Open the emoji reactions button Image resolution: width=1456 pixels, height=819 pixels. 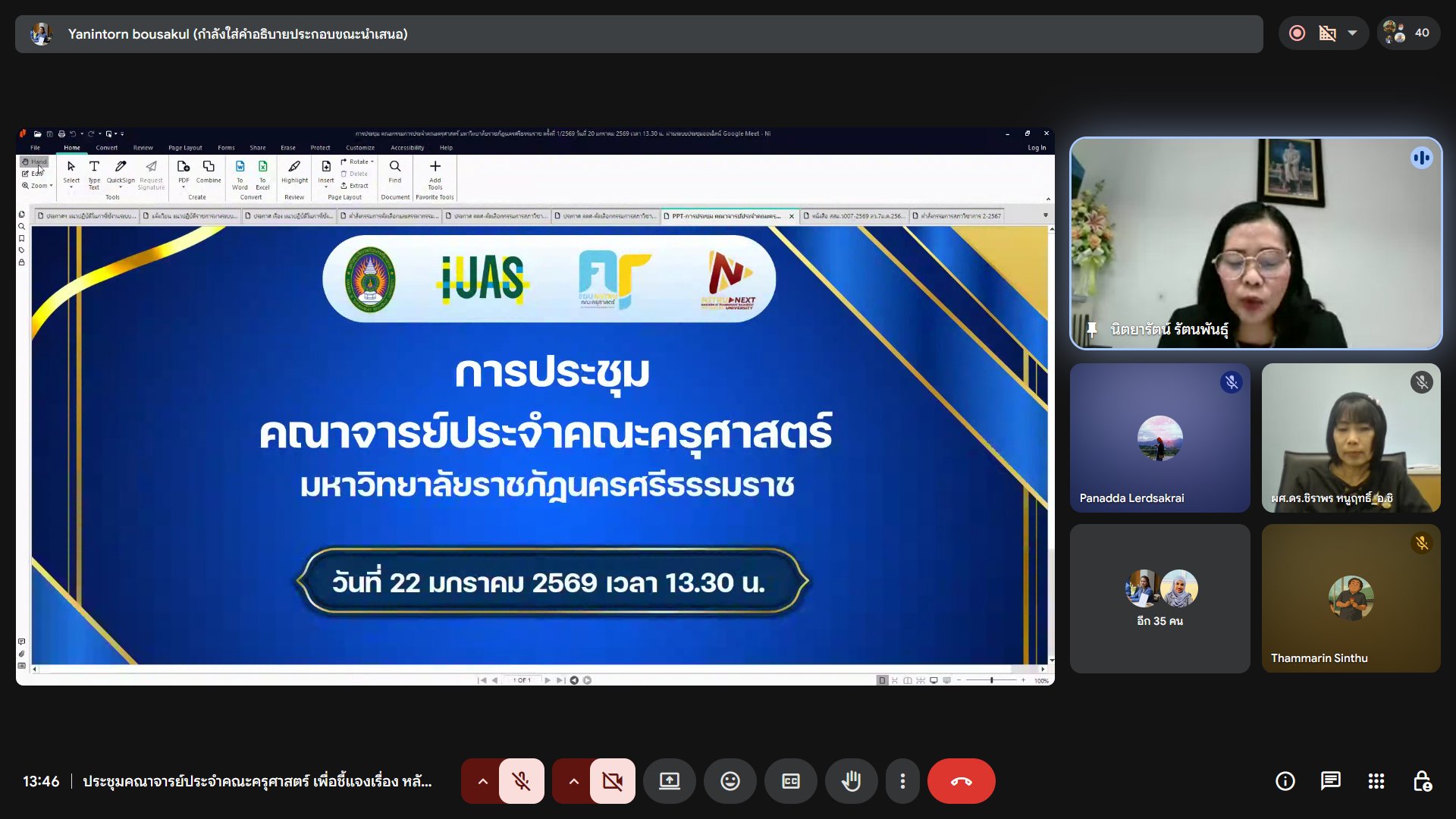[730, 781]
